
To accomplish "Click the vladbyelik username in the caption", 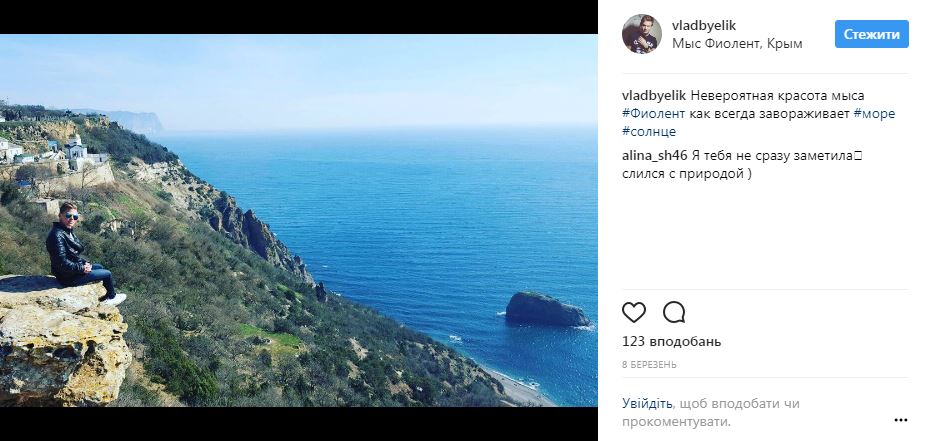I will [654, 95].
